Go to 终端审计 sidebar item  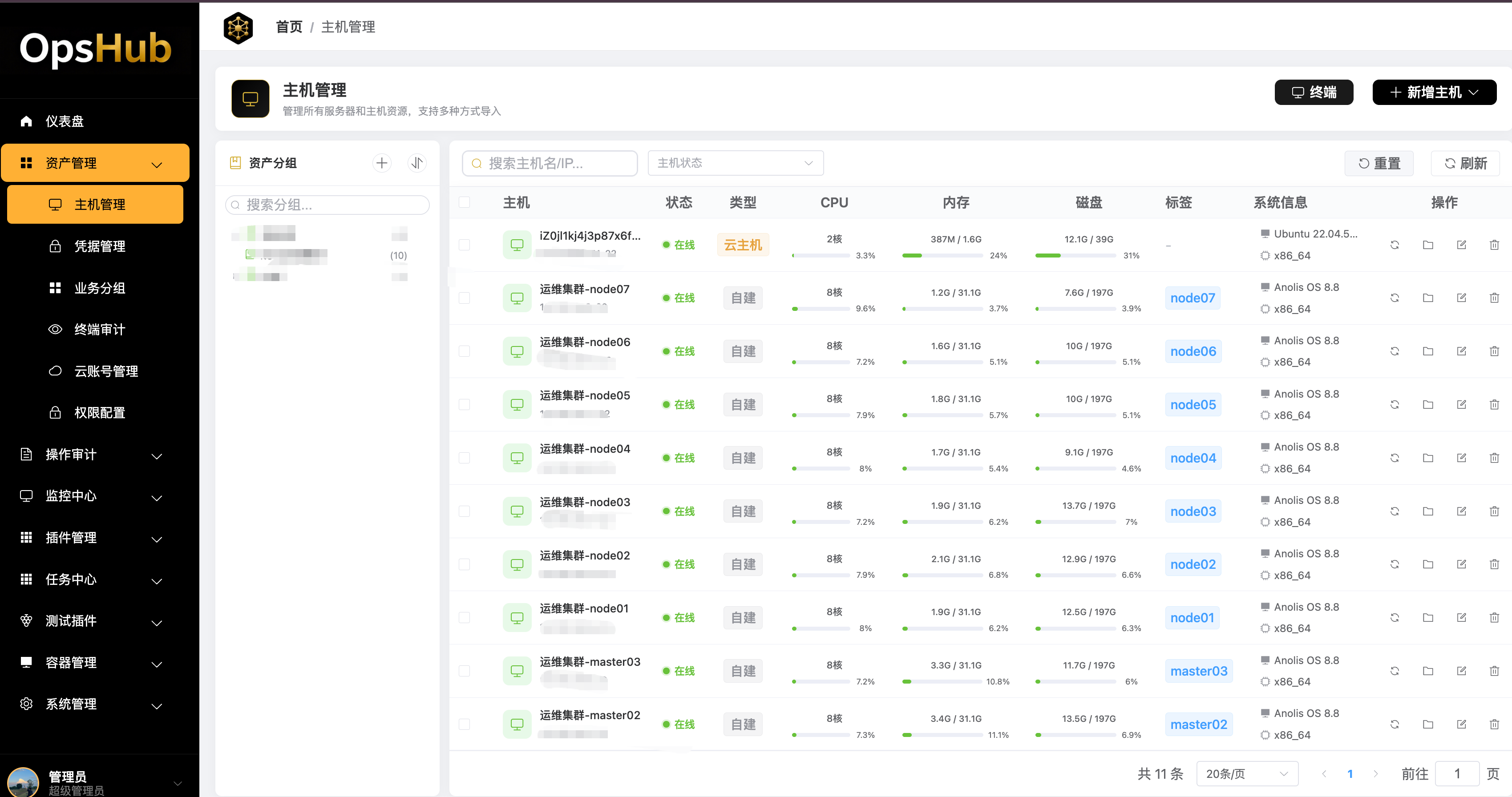pos(100,330)
